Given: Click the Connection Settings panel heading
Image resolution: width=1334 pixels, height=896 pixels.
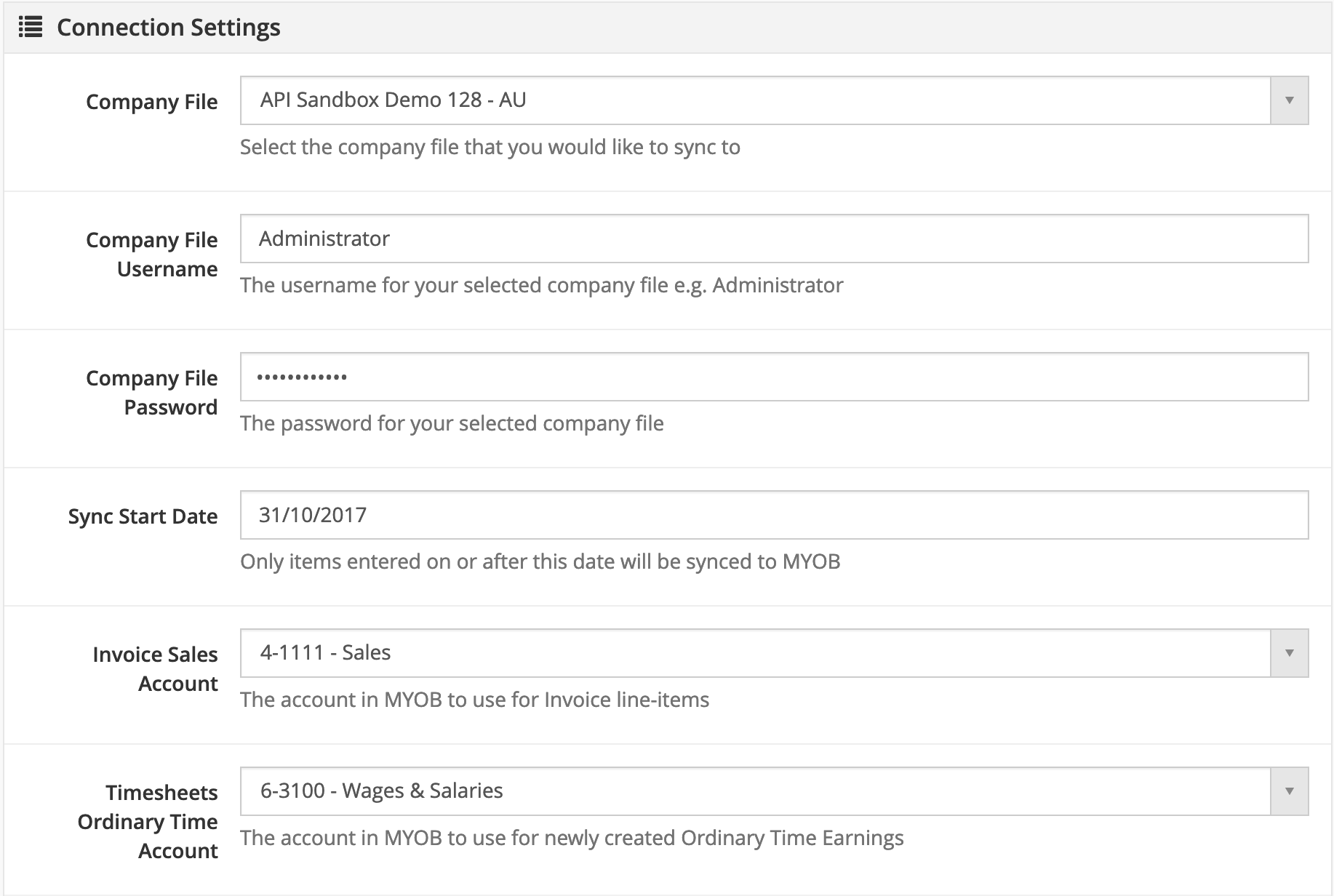Looking at the screenshot, I should 168,28.
